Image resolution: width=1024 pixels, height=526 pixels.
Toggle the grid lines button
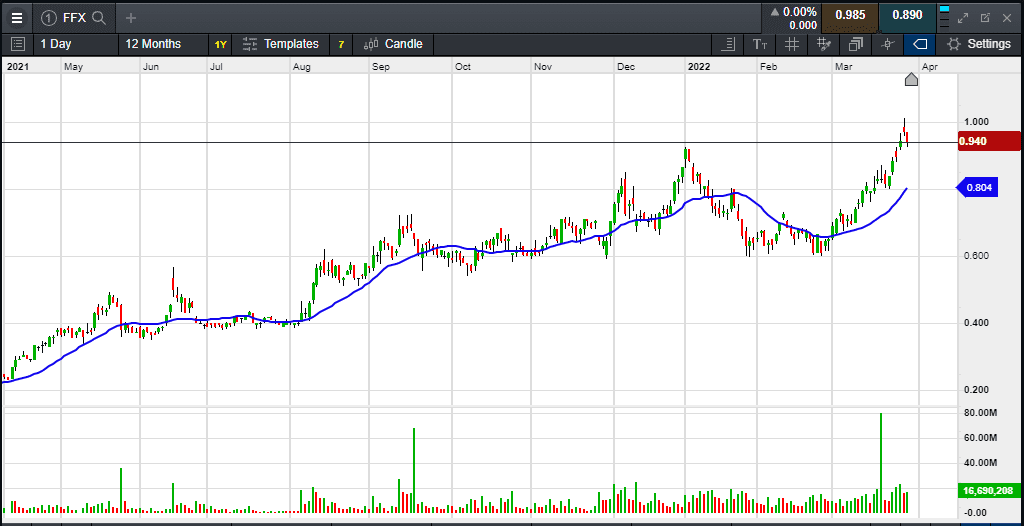click(792, 44)
